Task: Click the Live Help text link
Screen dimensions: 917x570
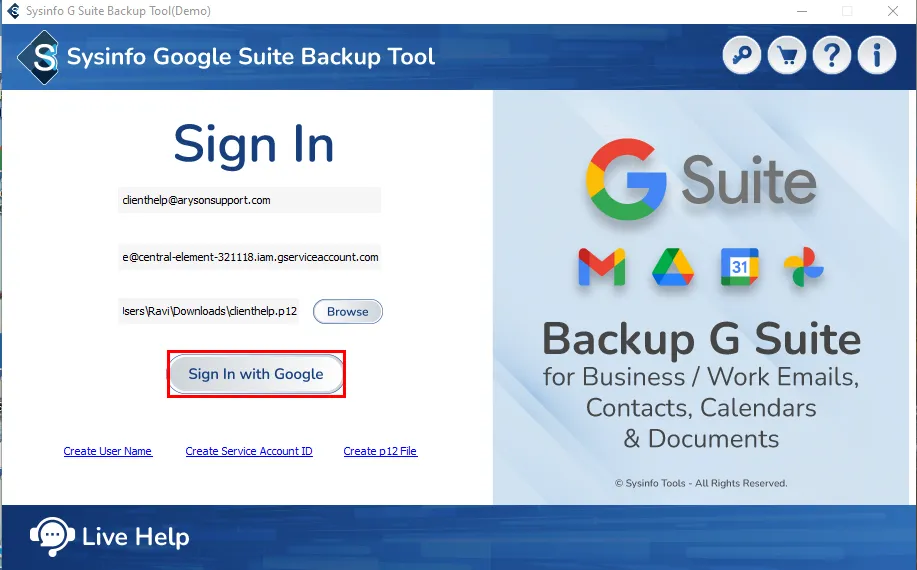Action: click(x=136, y=537)
